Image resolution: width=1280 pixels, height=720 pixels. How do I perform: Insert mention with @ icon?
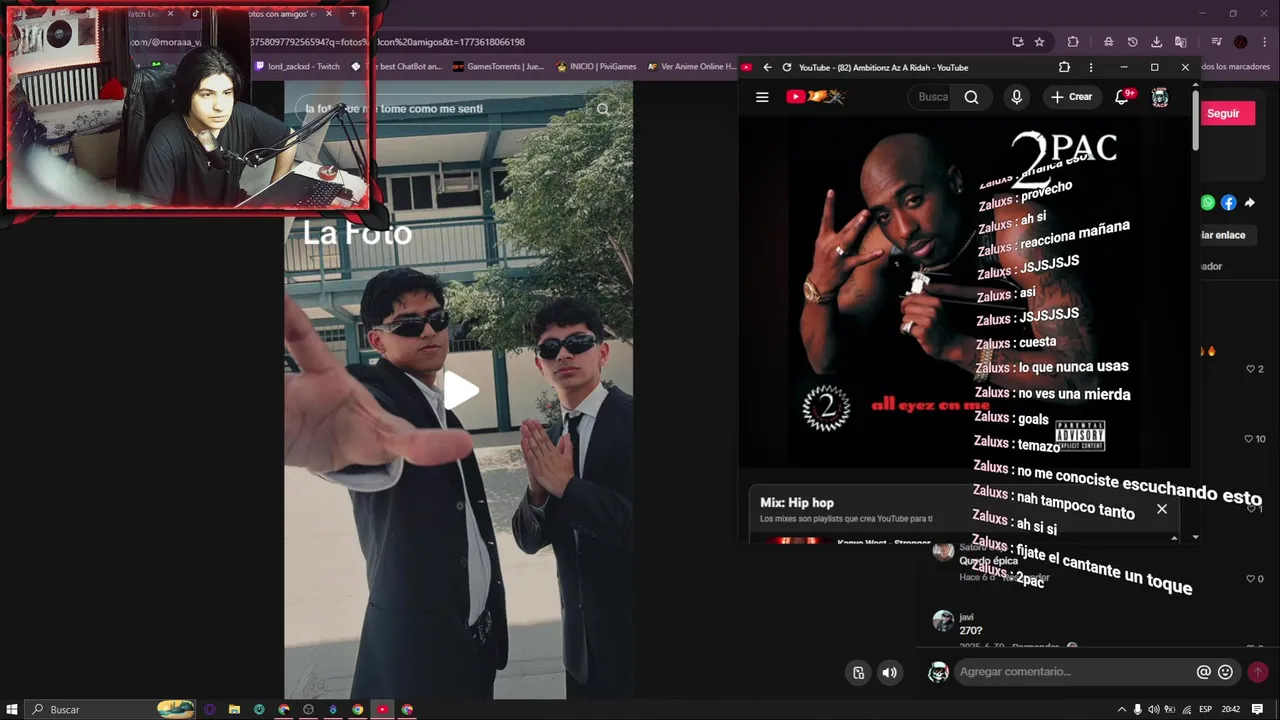pyautogui.click(x=1204, y=672)
